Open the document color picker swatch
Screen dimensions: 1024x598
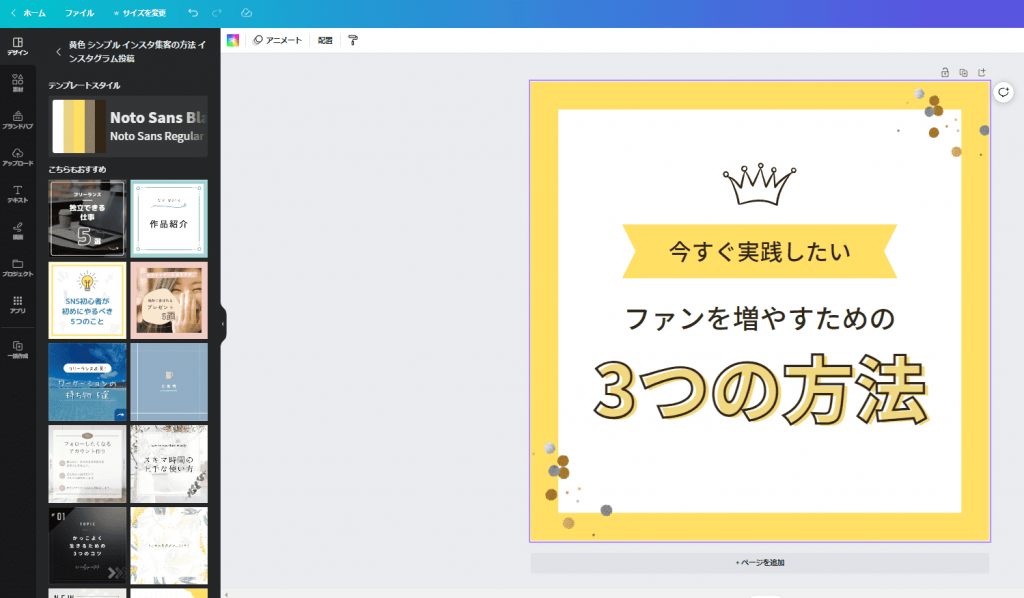[234, 40]
